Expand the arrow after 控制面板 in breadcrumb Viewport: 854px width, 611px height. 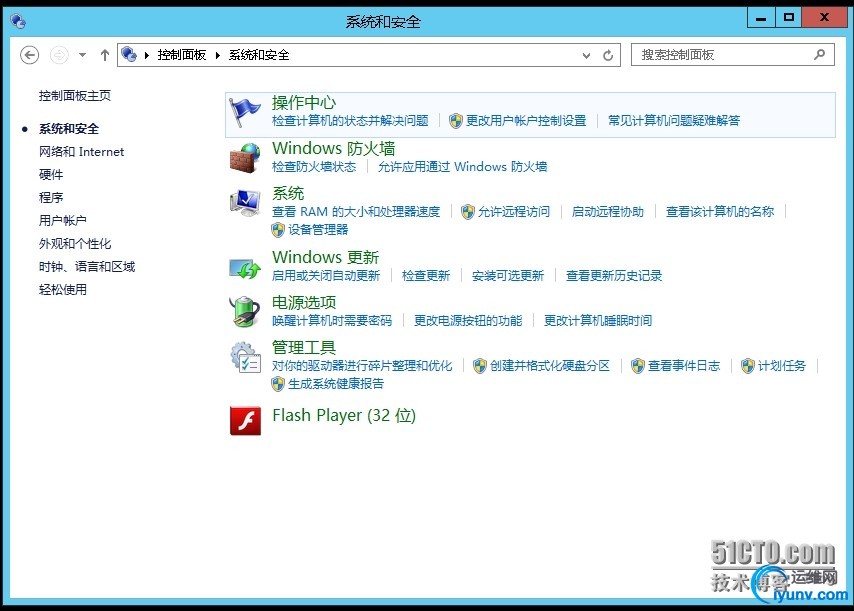[217, 55]
